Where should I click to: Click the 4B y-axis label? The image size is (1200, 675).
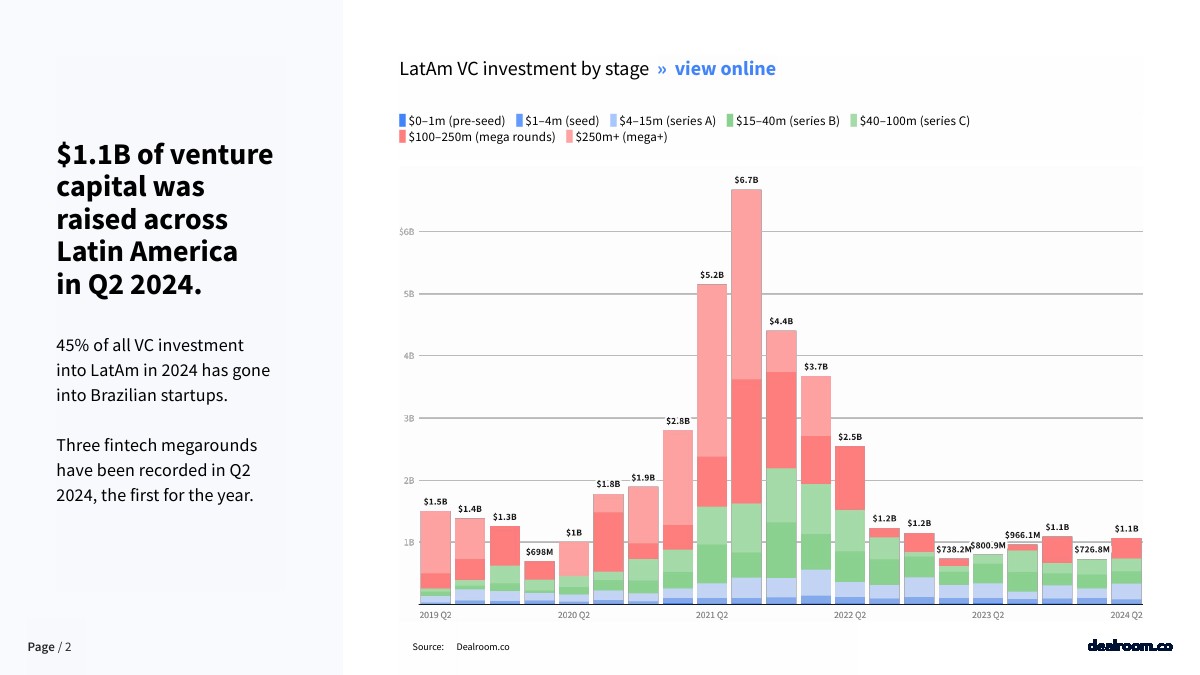coord(408,356)
